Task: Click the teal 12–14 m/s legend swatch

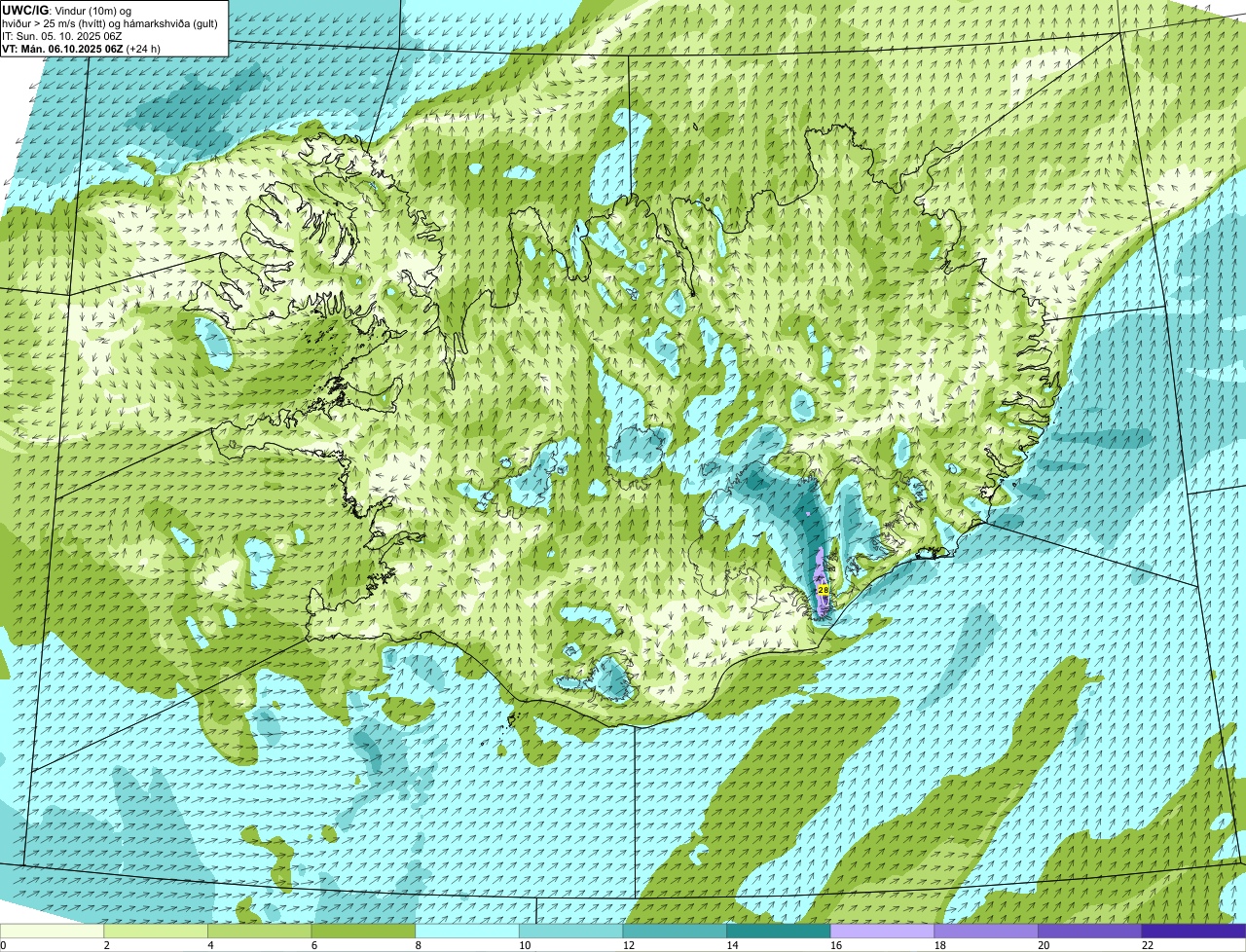Action: click(x=675, y=931)
